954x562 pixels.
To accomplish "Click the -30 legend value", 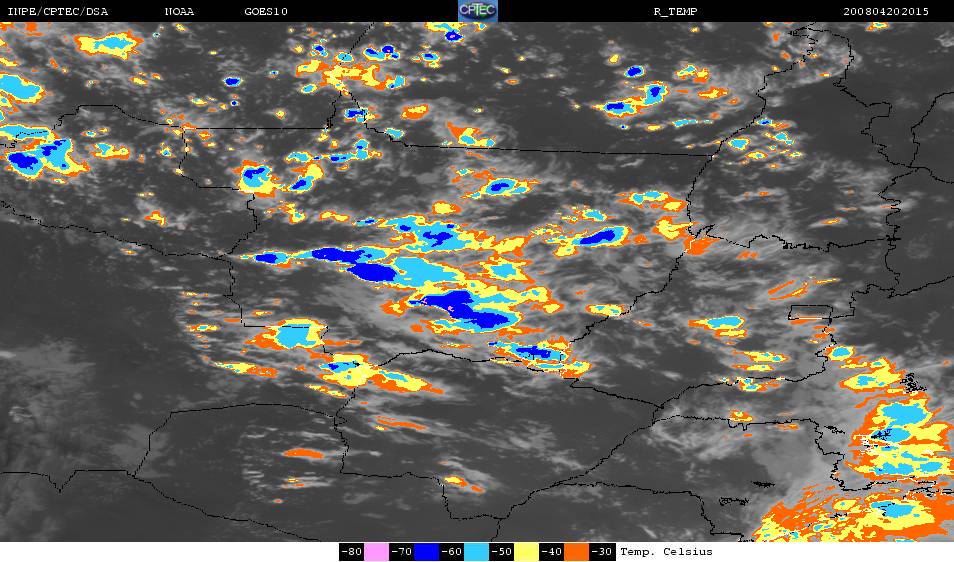I will coord(601,552).
